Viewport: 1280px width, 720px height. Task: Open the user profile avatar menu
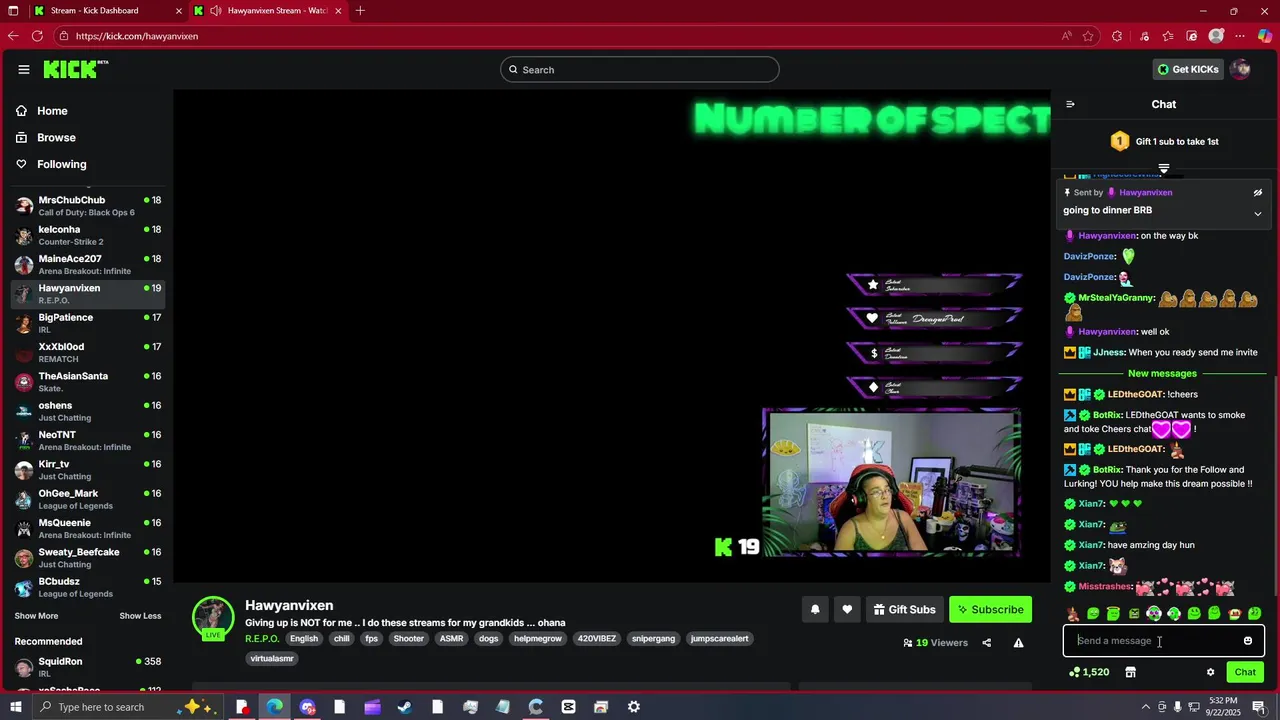pyautogui.click(x=1240, y=69)
